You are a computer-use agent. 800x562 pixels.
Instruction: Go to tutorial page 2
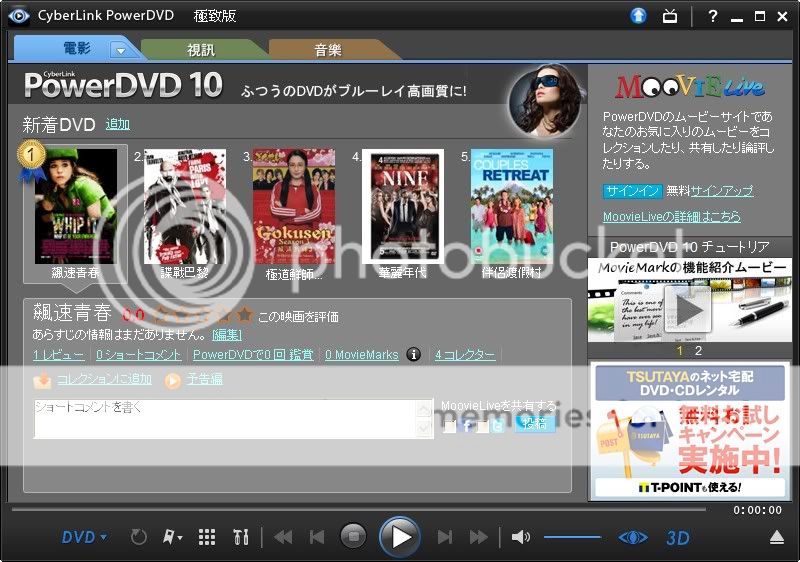point(698,351)
